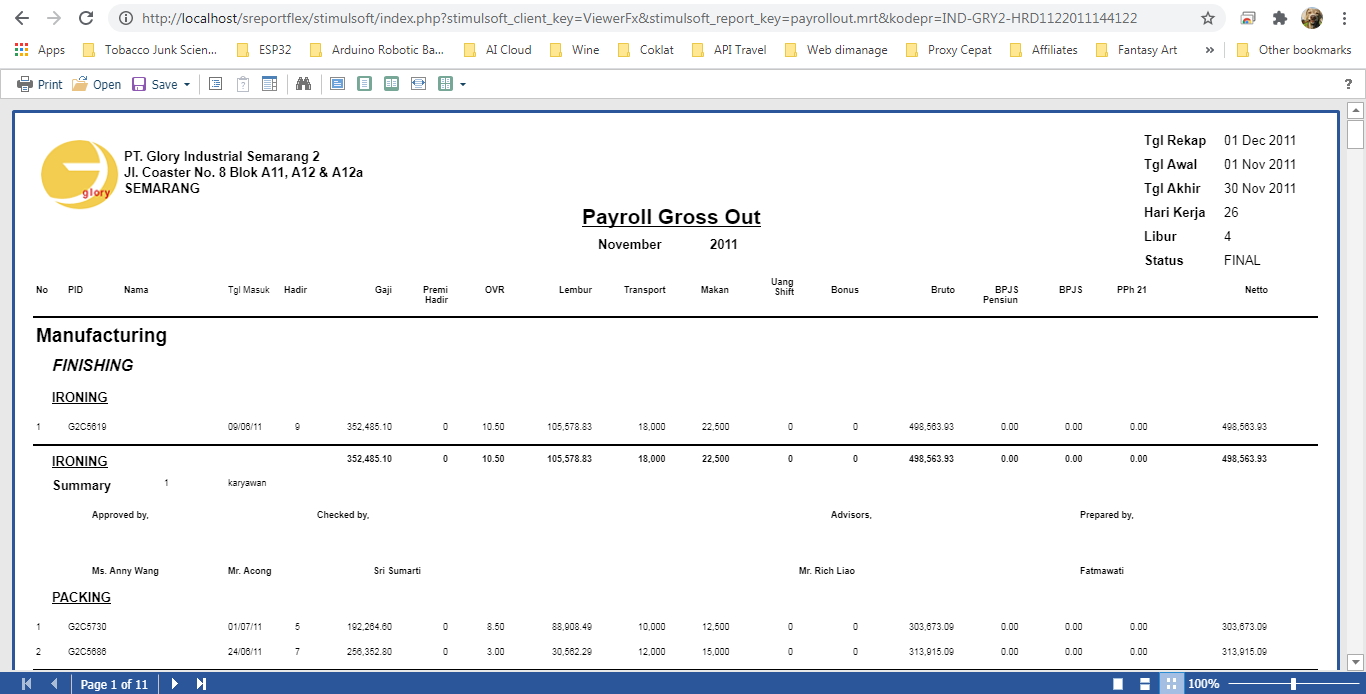Reload the page with refresh icon
Image resolution: width=1366 pixels, height=694 pixels.
coord(86,18)
